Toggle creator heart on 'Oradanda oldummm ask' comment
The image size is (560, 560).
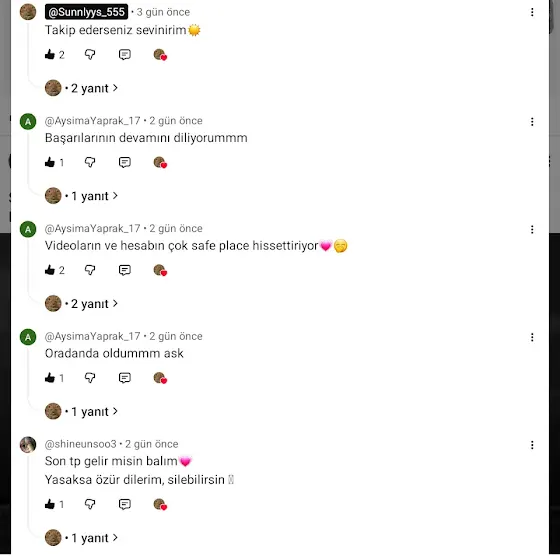coord(160,378)
